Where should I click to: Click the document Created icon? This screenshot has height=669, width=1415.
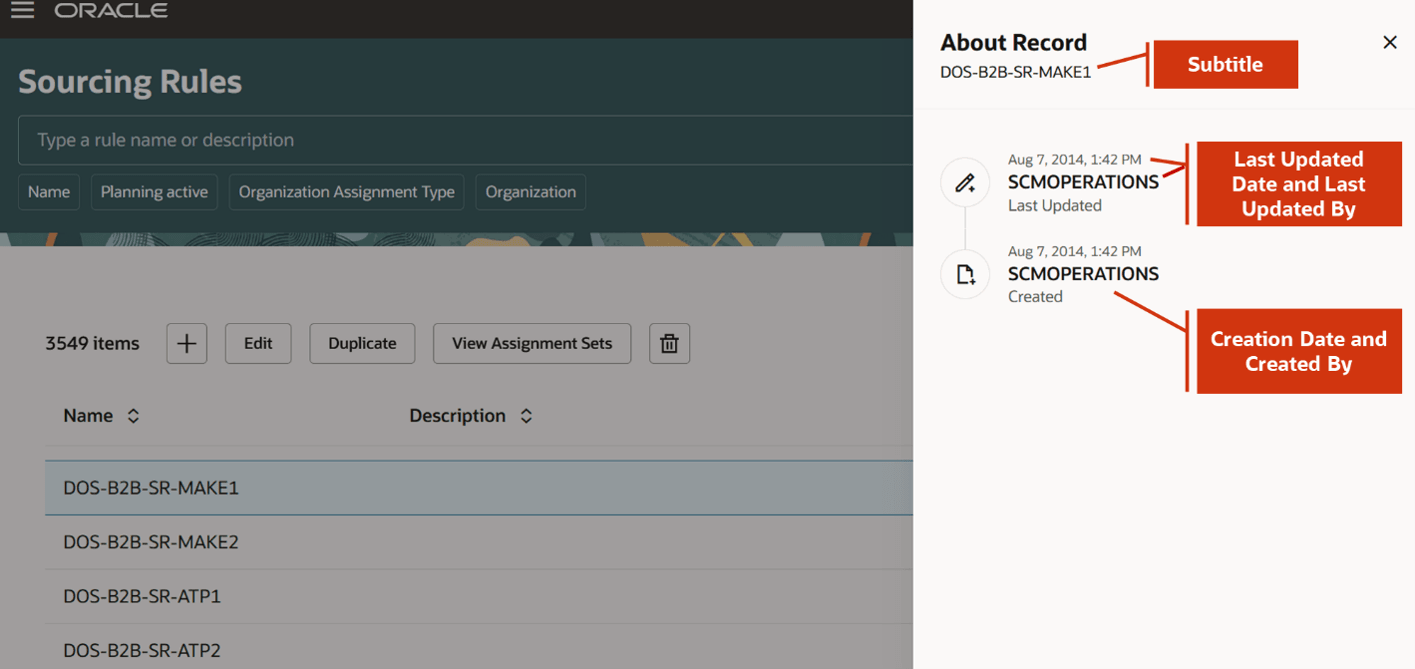[x=965, y=274]
